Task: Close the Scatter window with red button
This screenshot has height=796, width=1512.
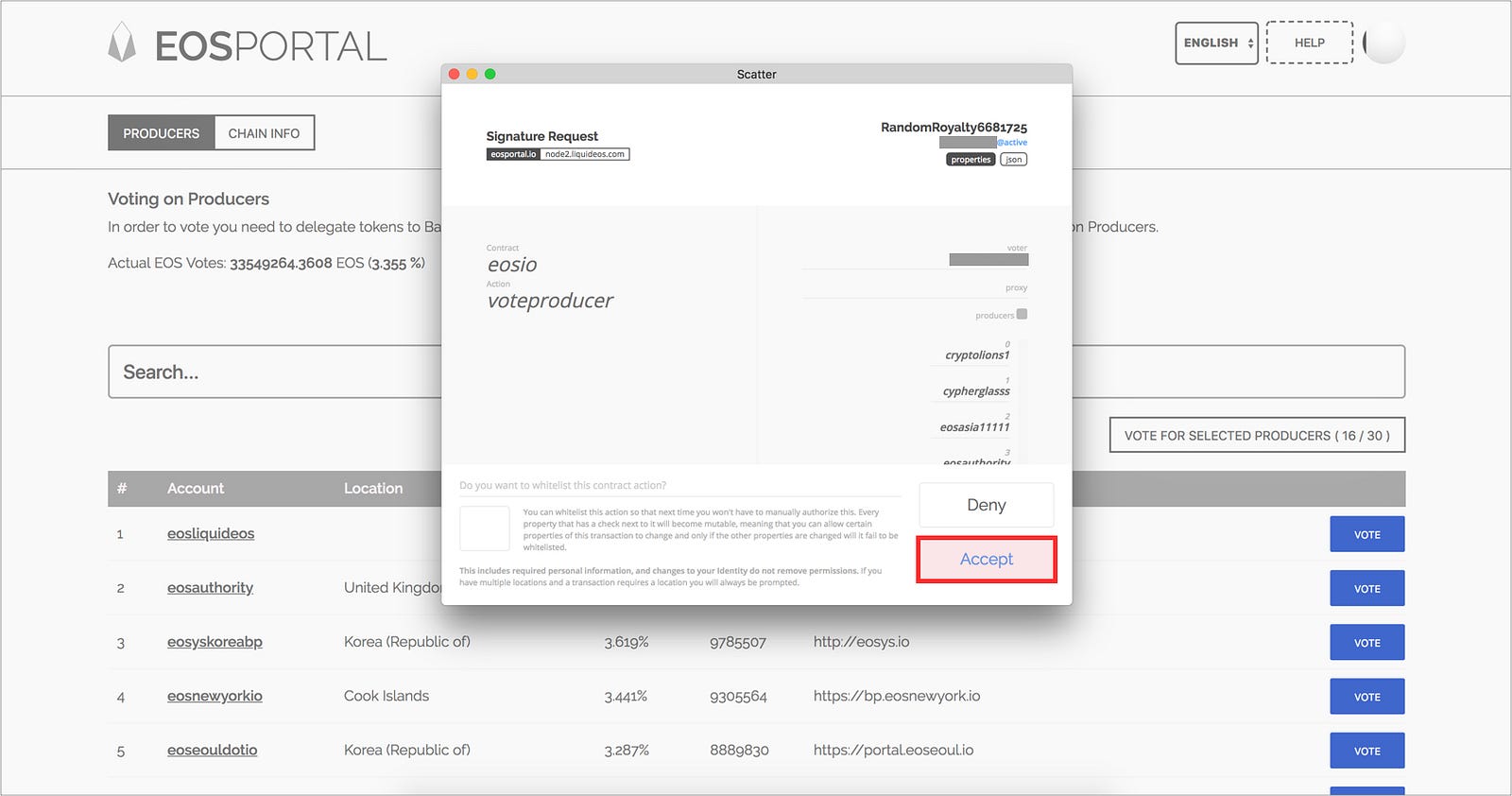Action: tap(455, 74)
